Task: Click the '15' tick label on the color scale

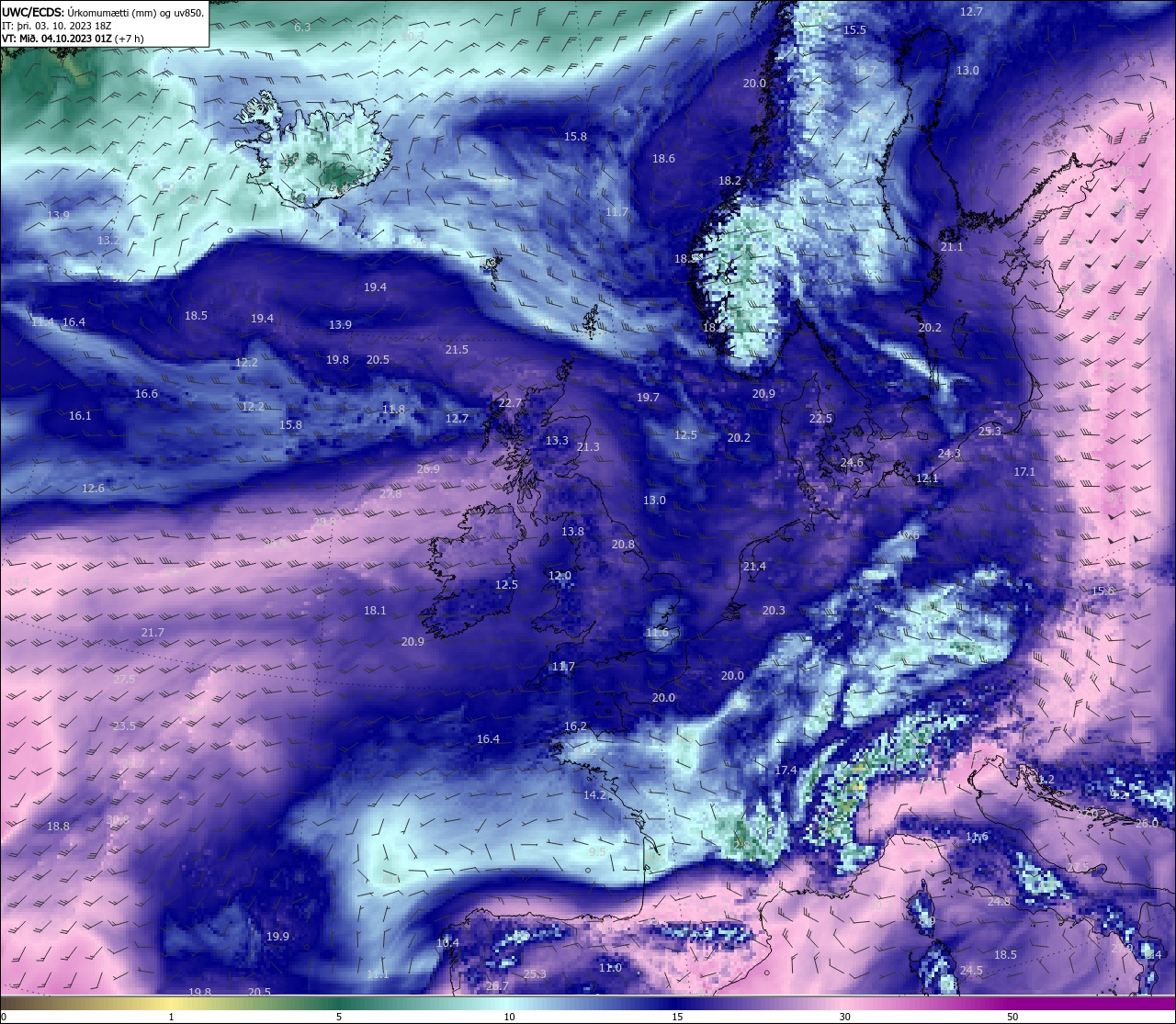Action: 676,1017
